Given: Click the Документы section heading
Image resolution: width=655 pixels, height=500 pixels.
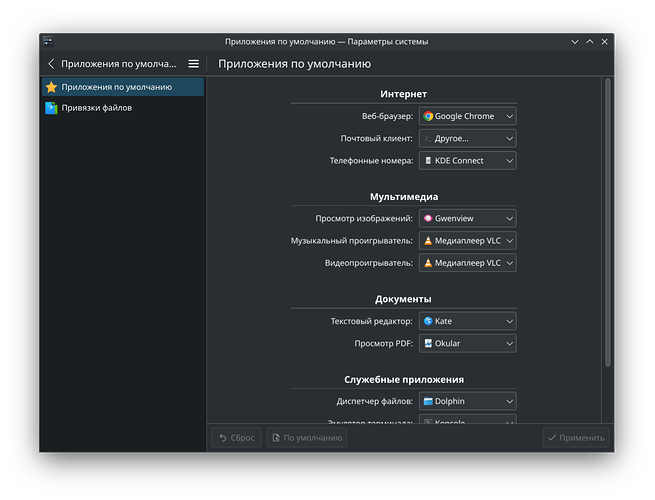Looking at the screenshot, I should coord(403,299).
